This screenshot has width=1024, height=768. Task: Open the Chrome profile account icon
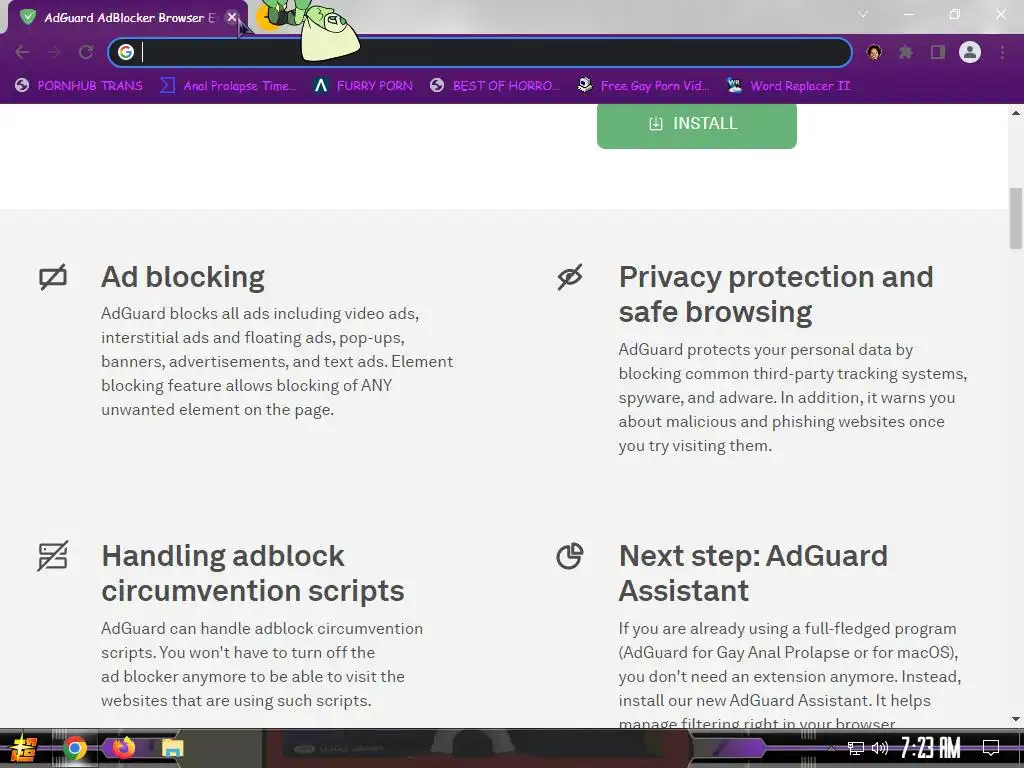coord(970,52)
